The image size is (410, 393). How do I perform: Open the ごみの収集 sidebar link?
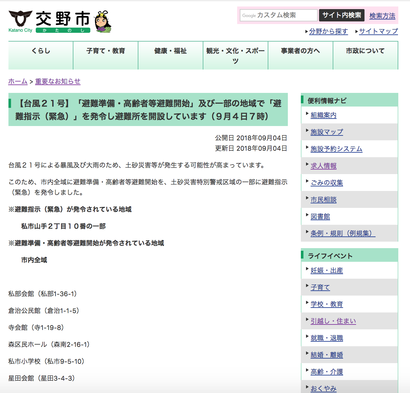[x=327, y=183]
